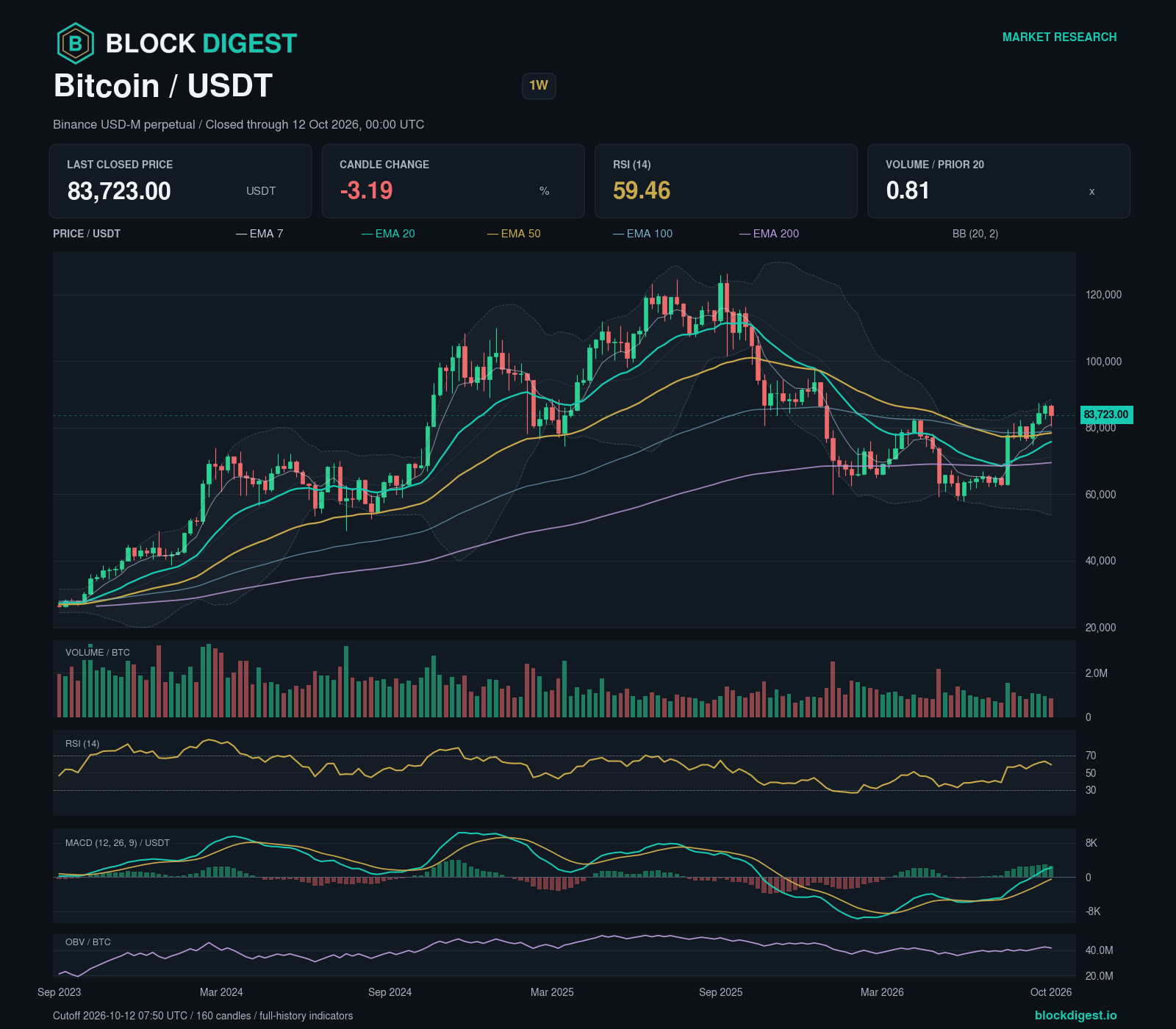Click the MACD (12, 26, 9) / USDT label
The image size is (1176, 1029).
[118, 843]
